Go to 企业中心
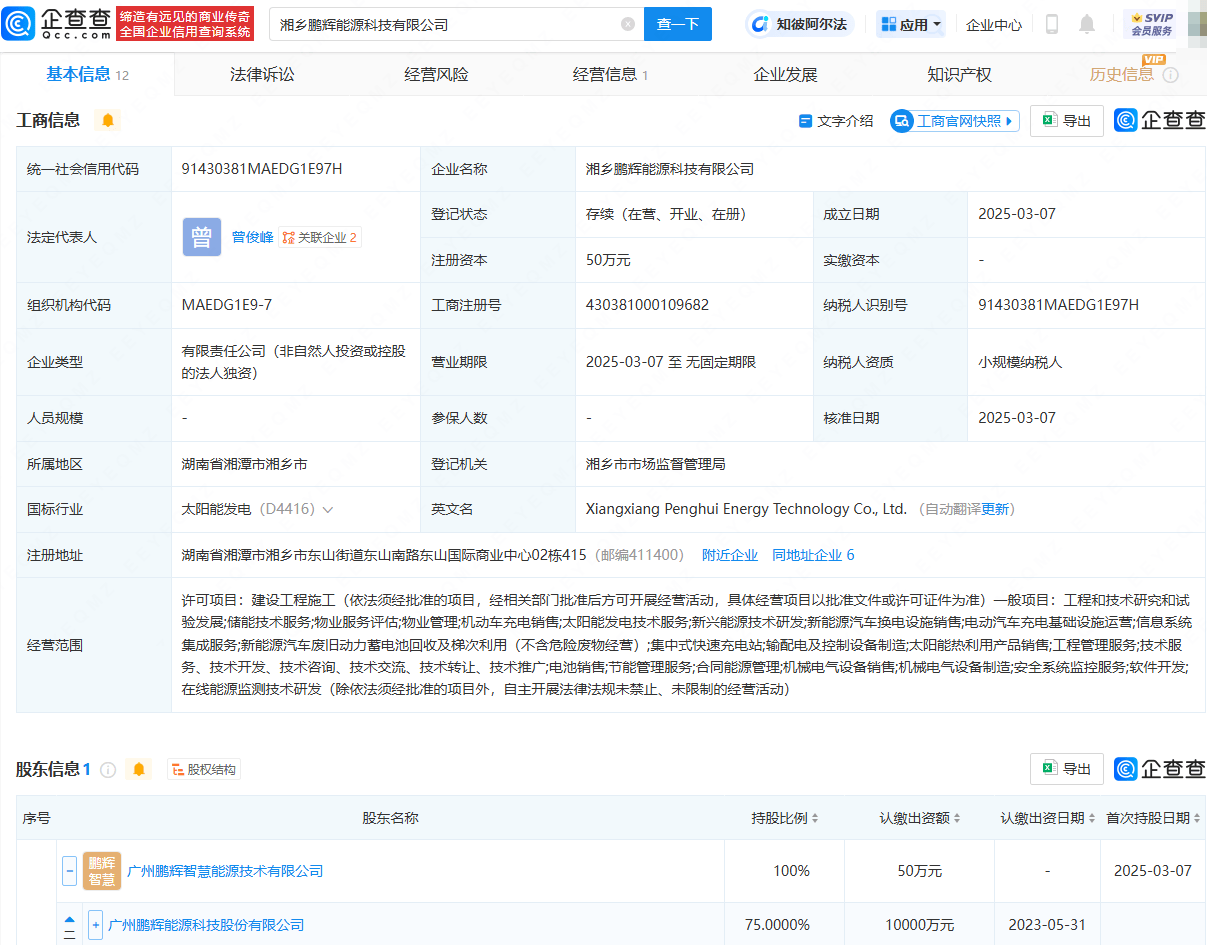Image resolution: width=1207 pixels, height=945 pixels. 994,24
